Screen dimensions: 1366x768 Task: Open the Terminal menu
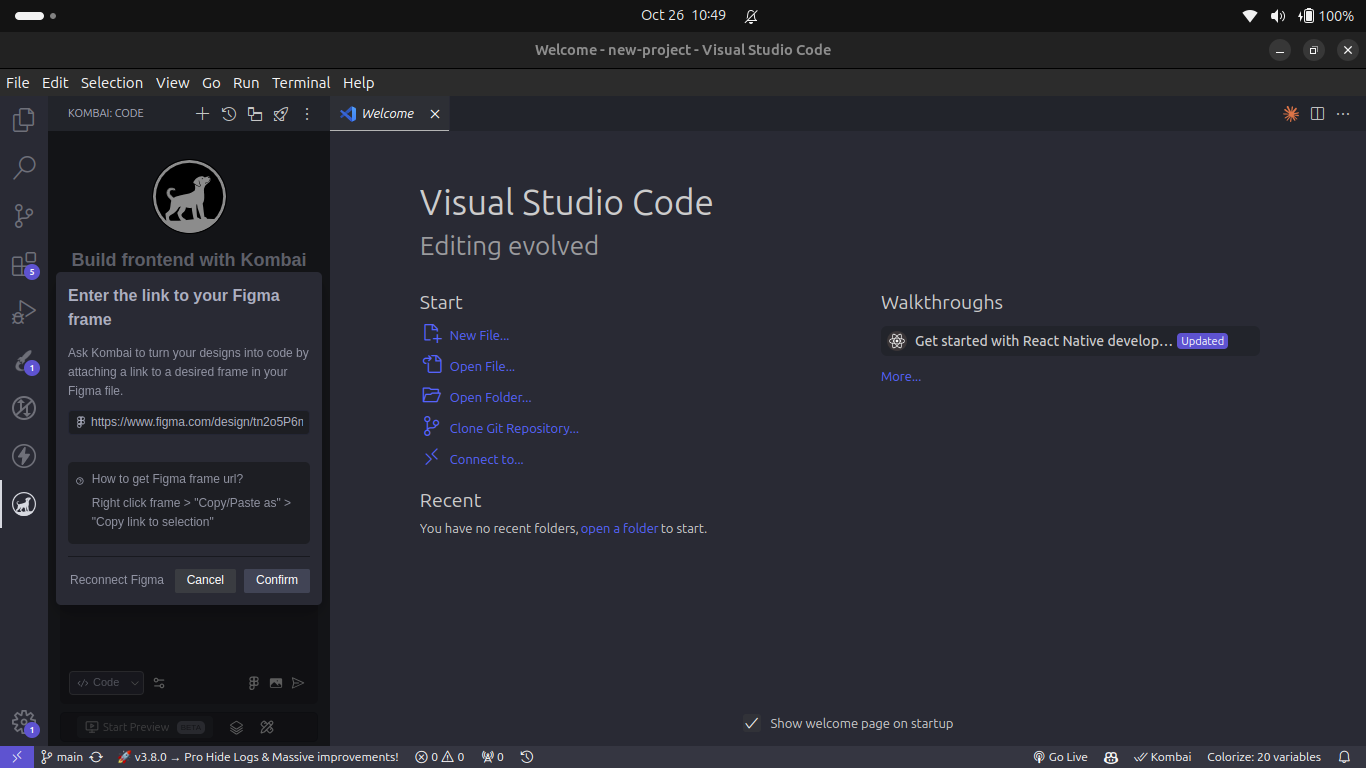(301, 83)
